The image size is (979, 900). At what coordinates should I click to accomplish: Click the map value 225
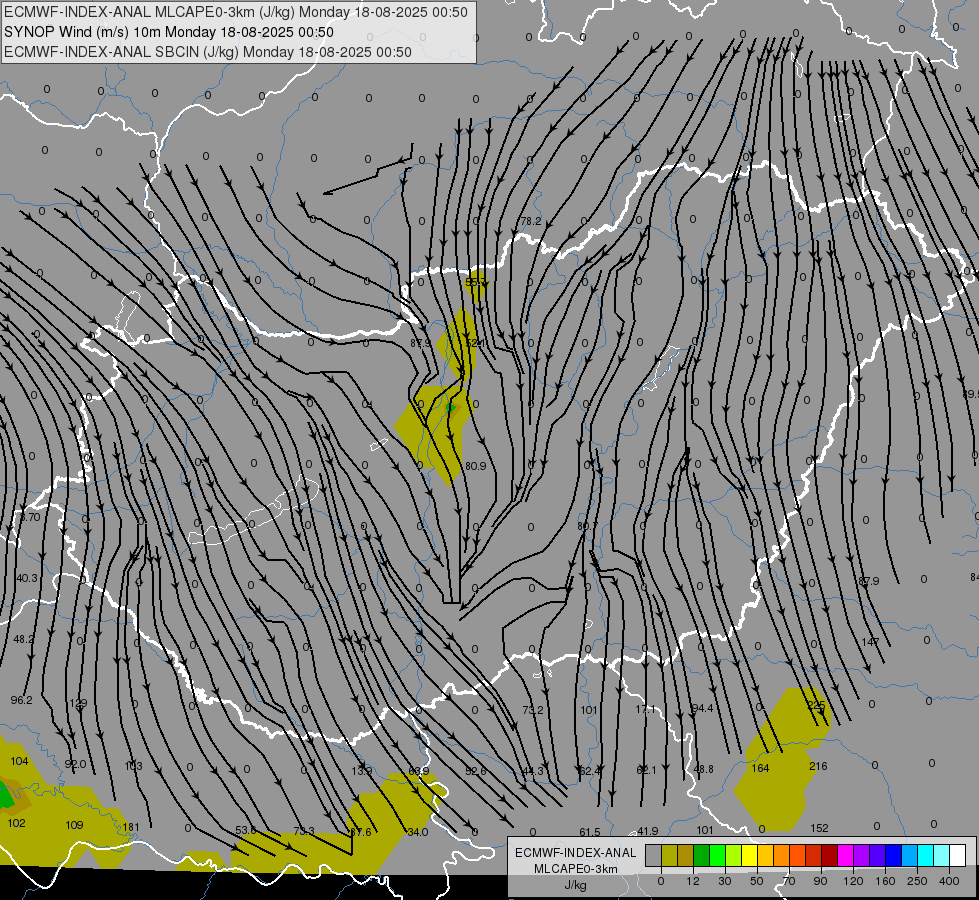click(816, 705)
